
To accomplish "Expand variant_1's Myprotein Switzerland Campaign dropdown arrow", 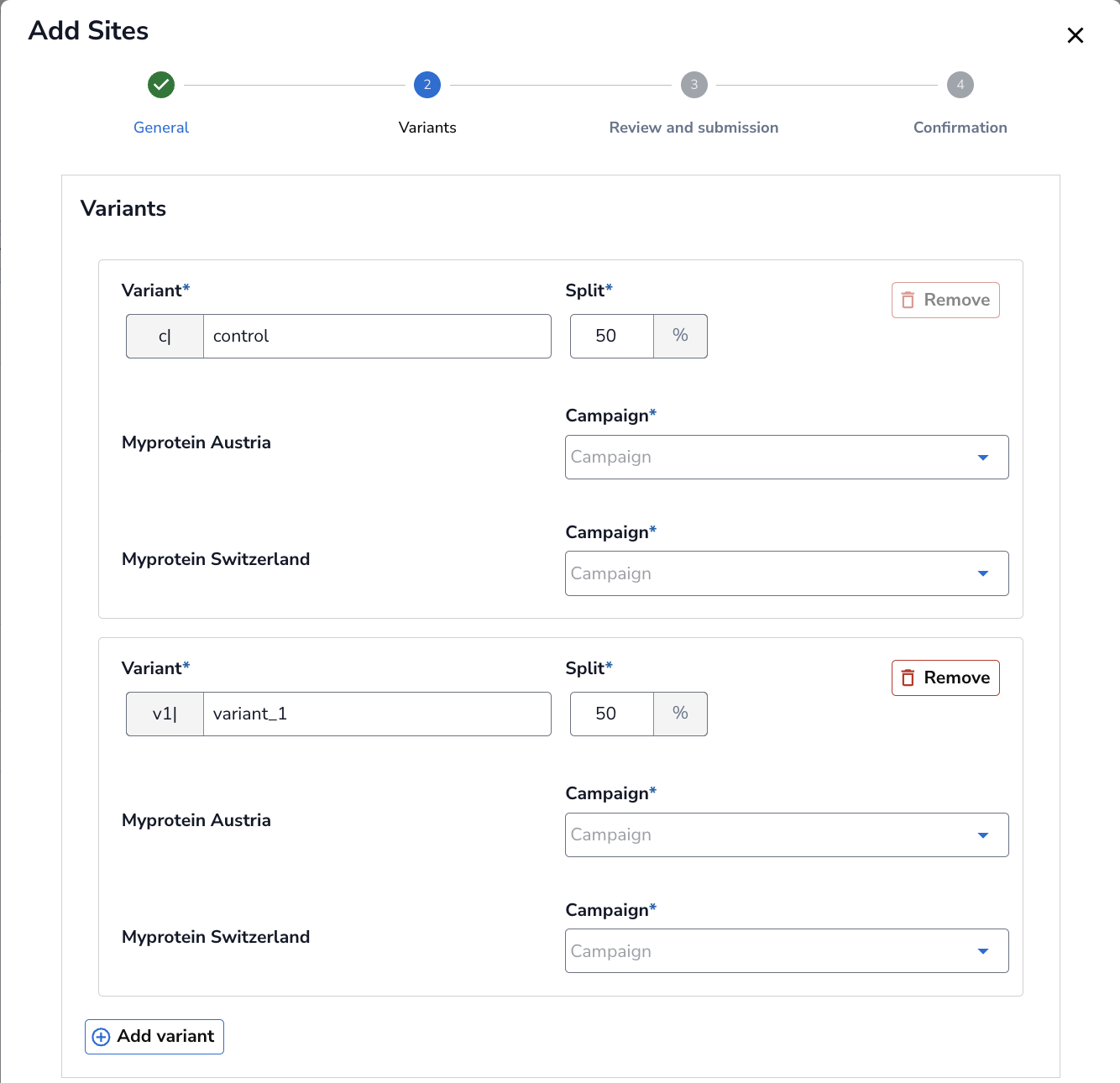I will 982,951.
